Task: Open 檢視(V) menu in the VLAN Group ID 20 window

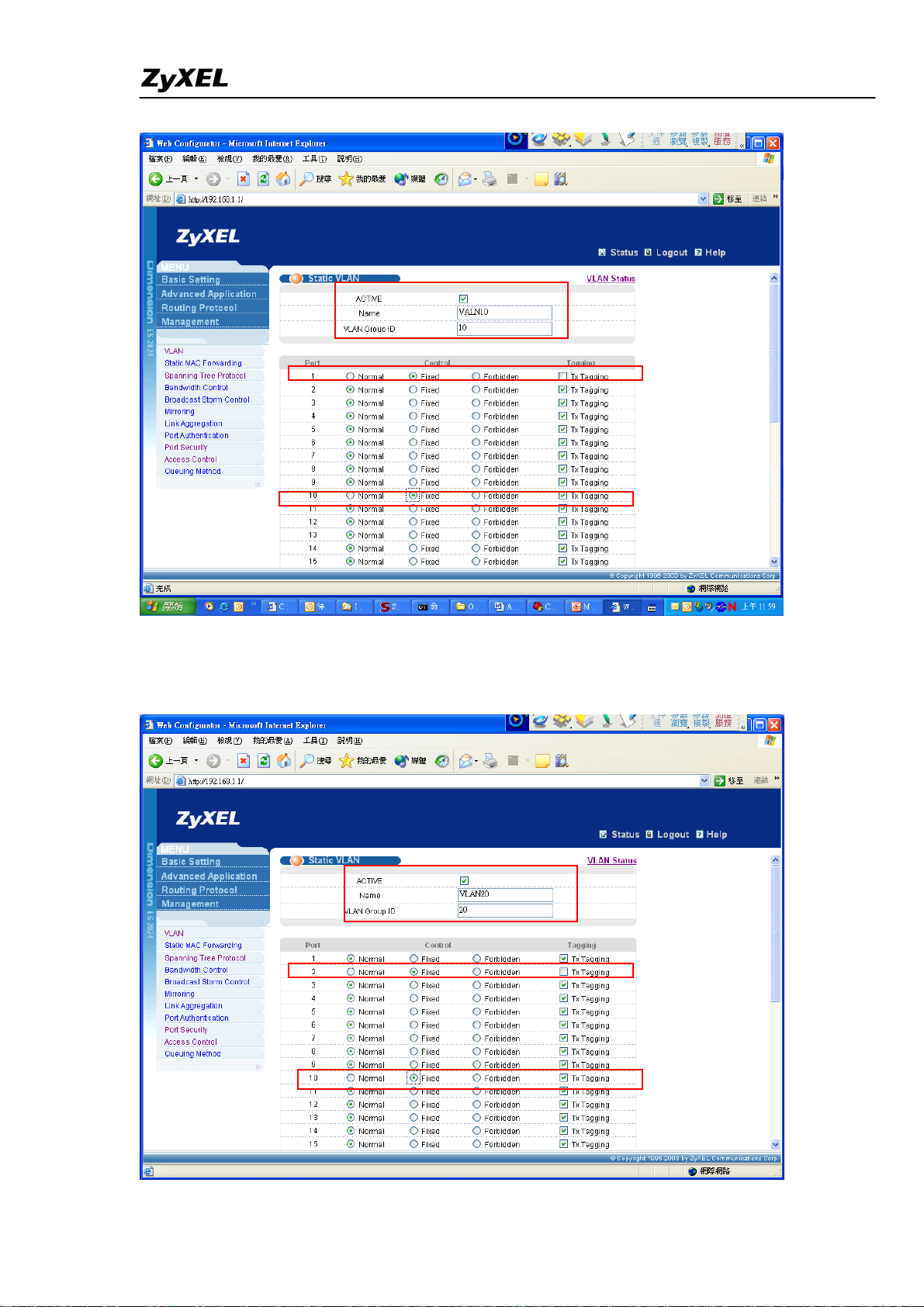Action: pyautogui.click(x=230, y=741)
